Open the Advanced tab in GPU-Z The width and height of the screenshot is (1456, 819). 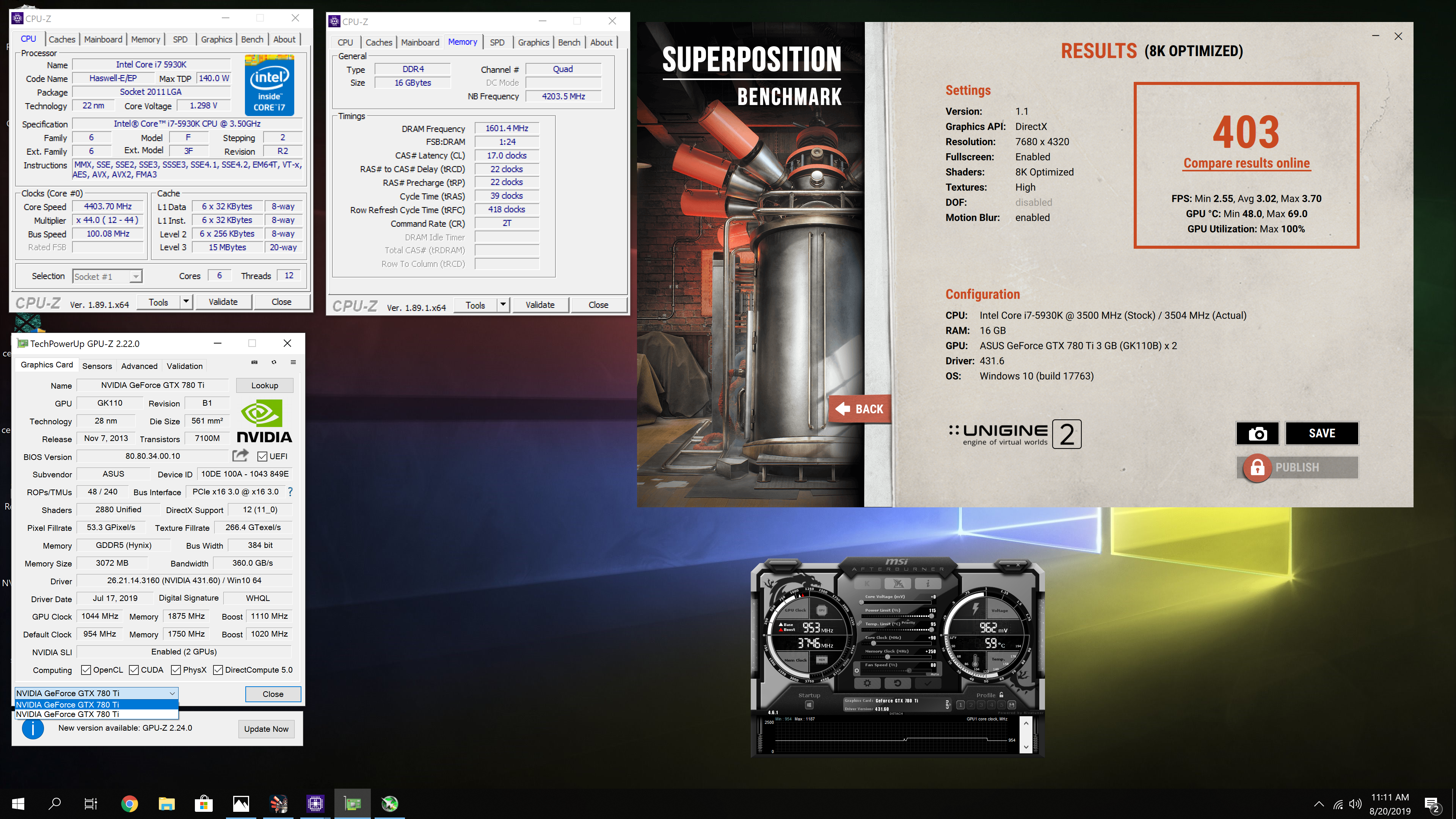click(x=139, y=366)
